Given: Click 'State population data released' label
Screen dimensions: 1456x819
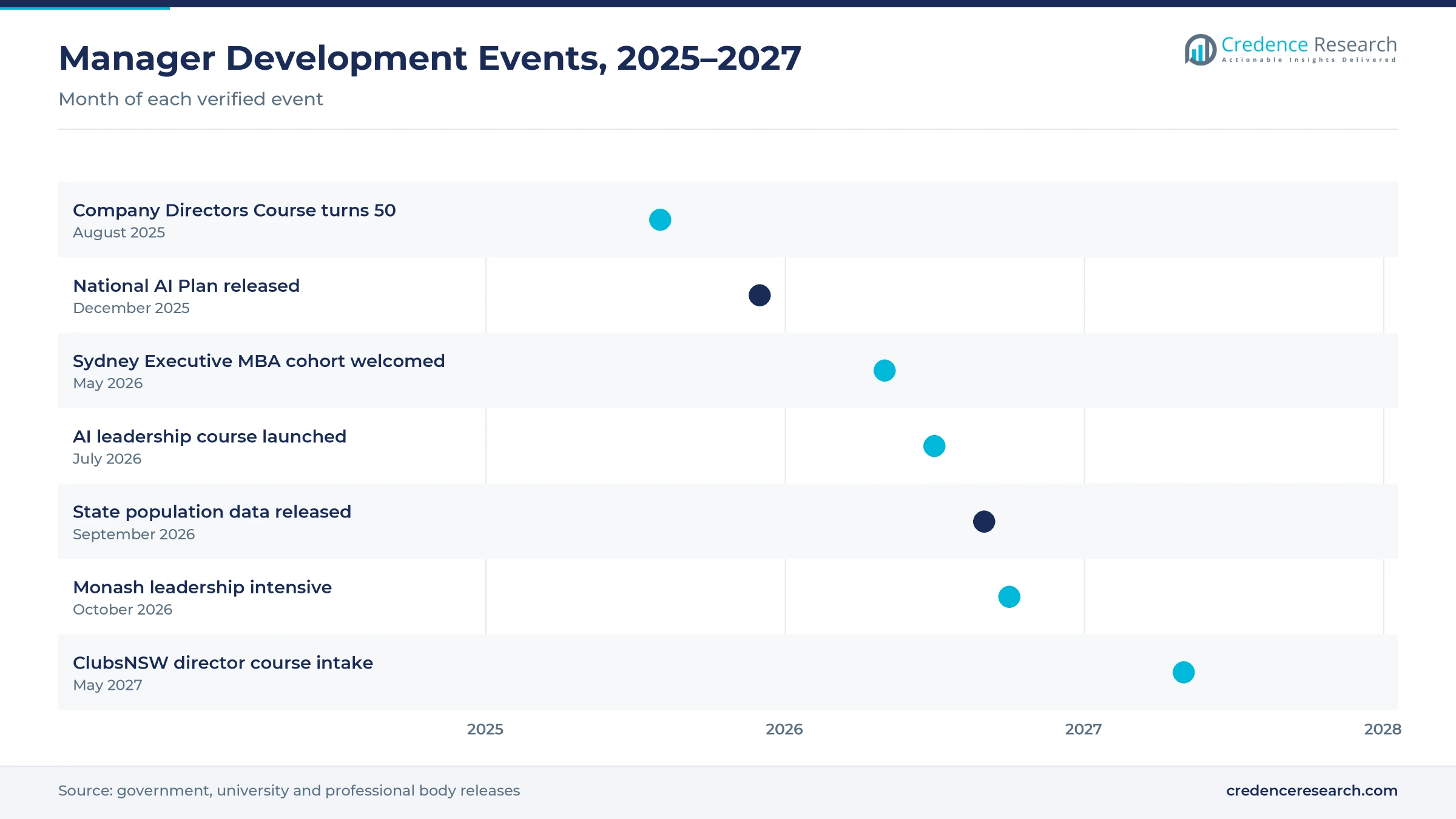Looking at the screenshot, I should coord(212,512).
